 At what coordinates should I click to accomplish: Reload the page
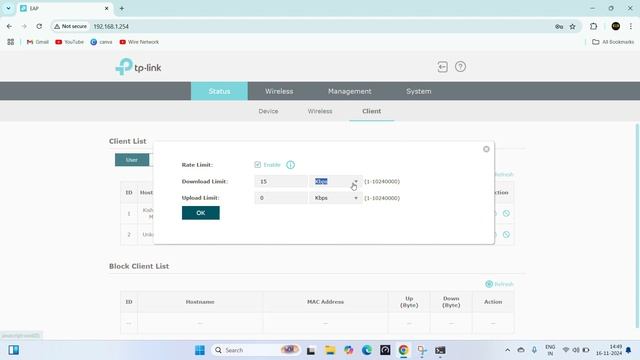coord(39,26)
